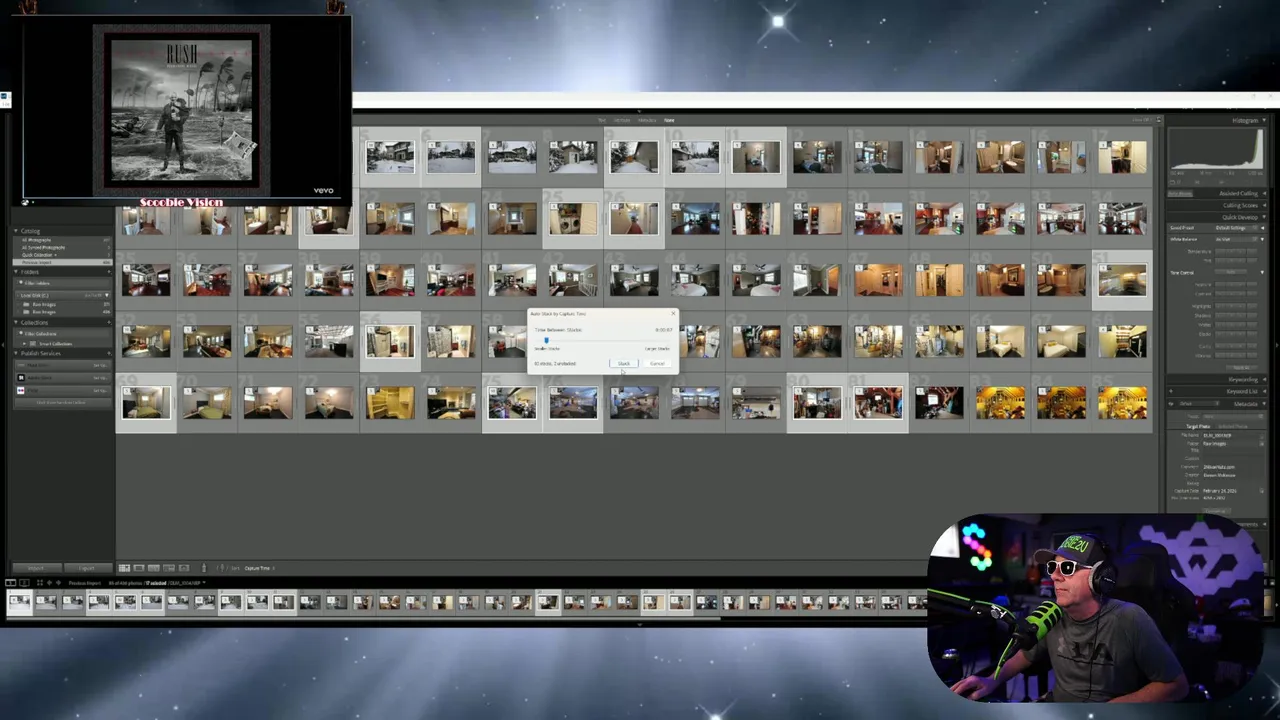Cancel the Auto-Stack by Capture Time dialog

pos(657,363)
